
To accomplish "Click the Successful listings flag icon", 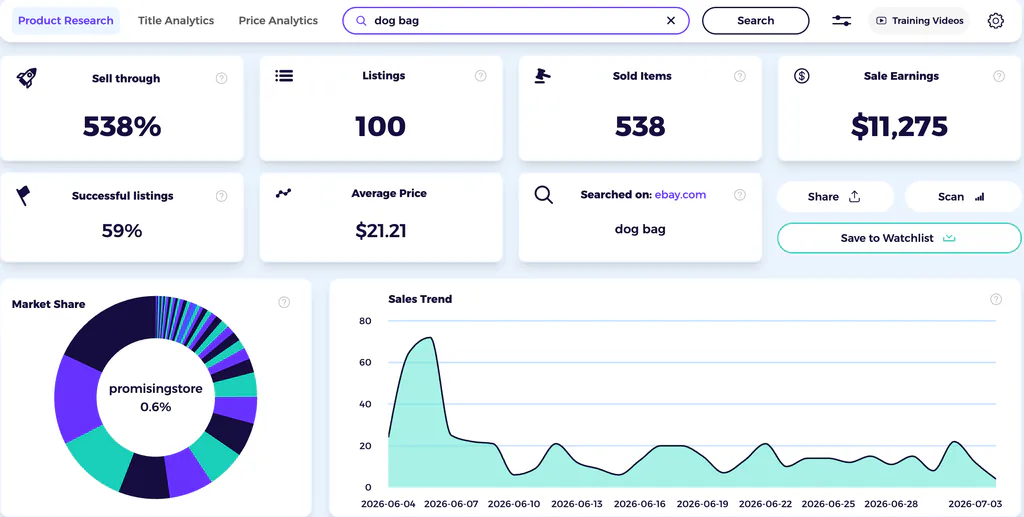I will pyautogui.click(x=24, y=195).
